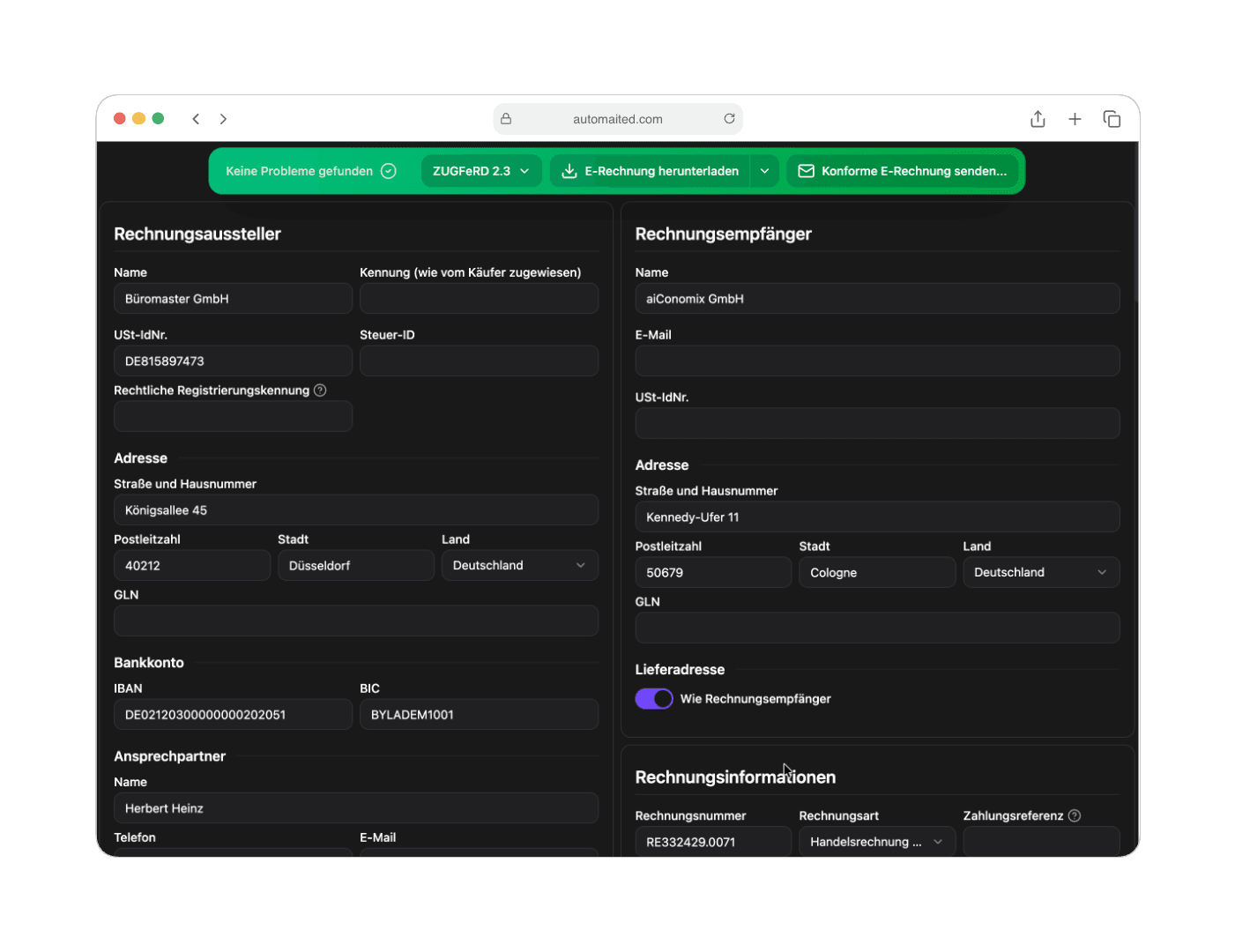
Task: Open the Land dropdown for Rechnungsempfänger
Action: (1040, 573)
